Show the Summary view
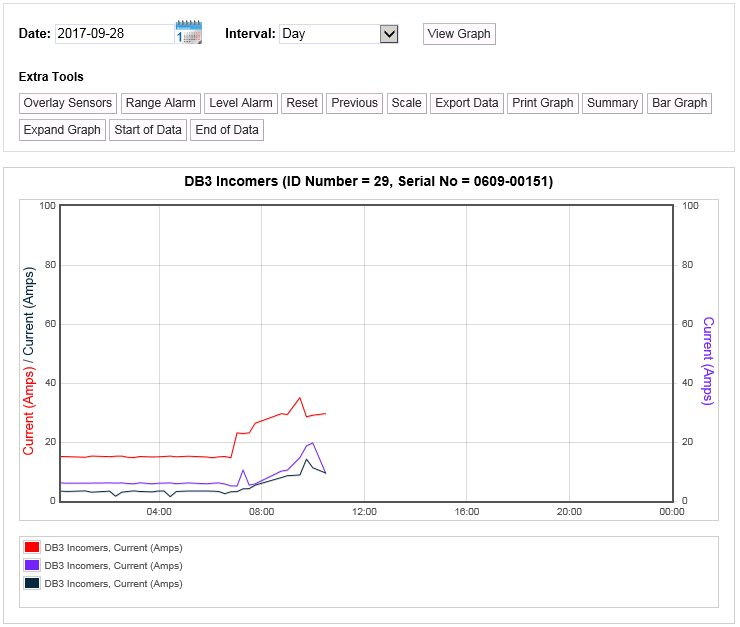The width and height of the screenshot is (740, 627). coord(612,103)
